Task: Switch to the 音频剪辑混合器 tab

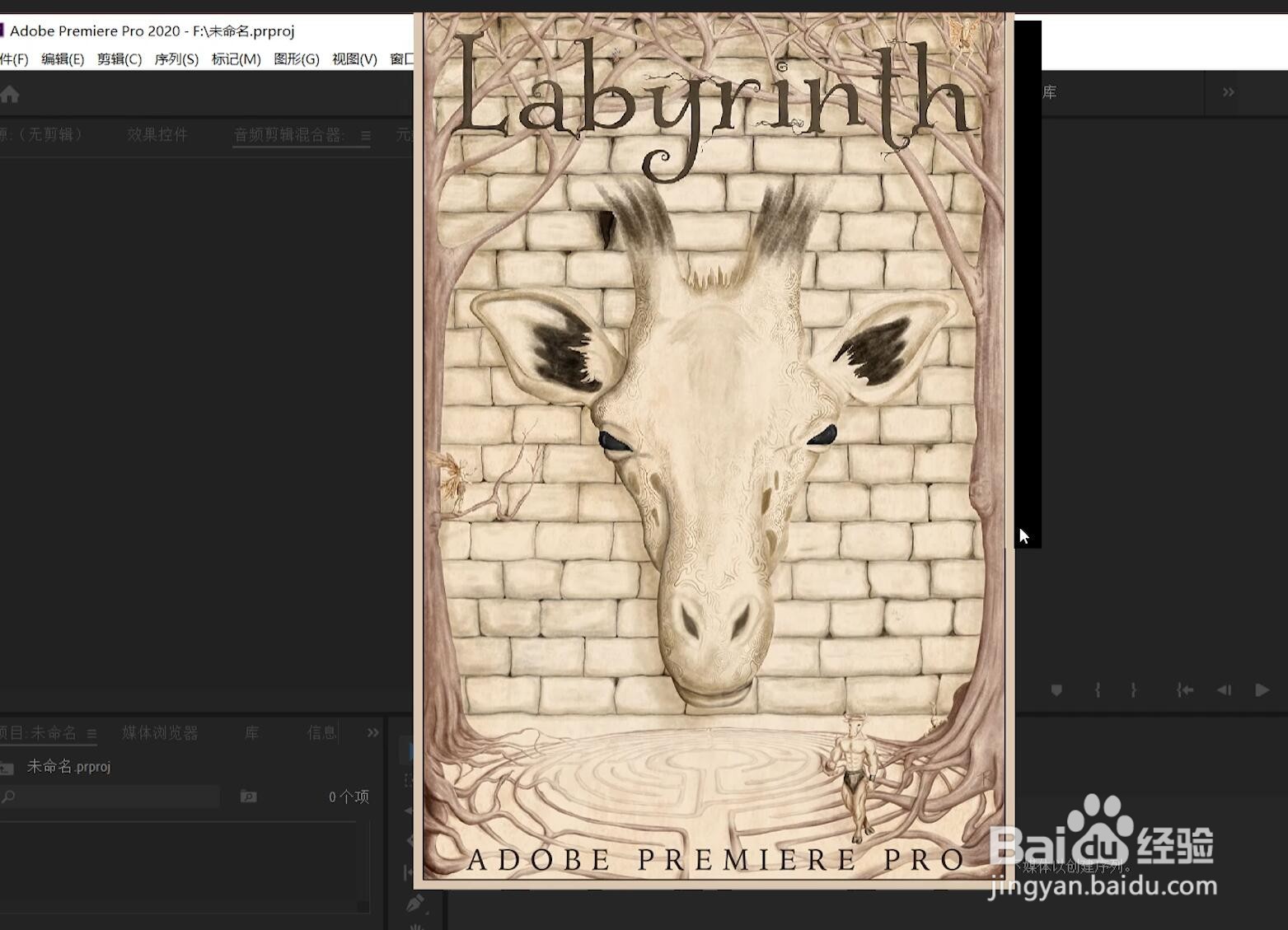Action: 288,135
